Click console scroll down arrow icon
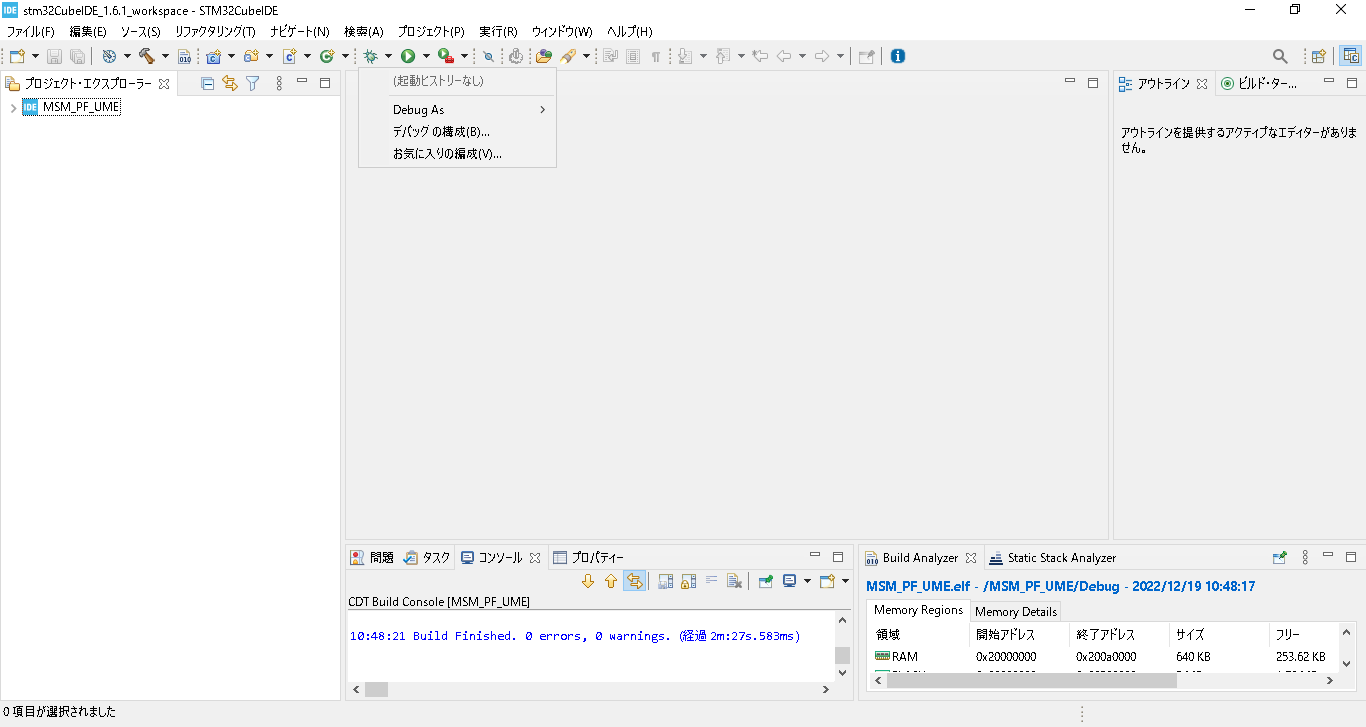This screenshot has height=727, width=1366. [588, 581]
